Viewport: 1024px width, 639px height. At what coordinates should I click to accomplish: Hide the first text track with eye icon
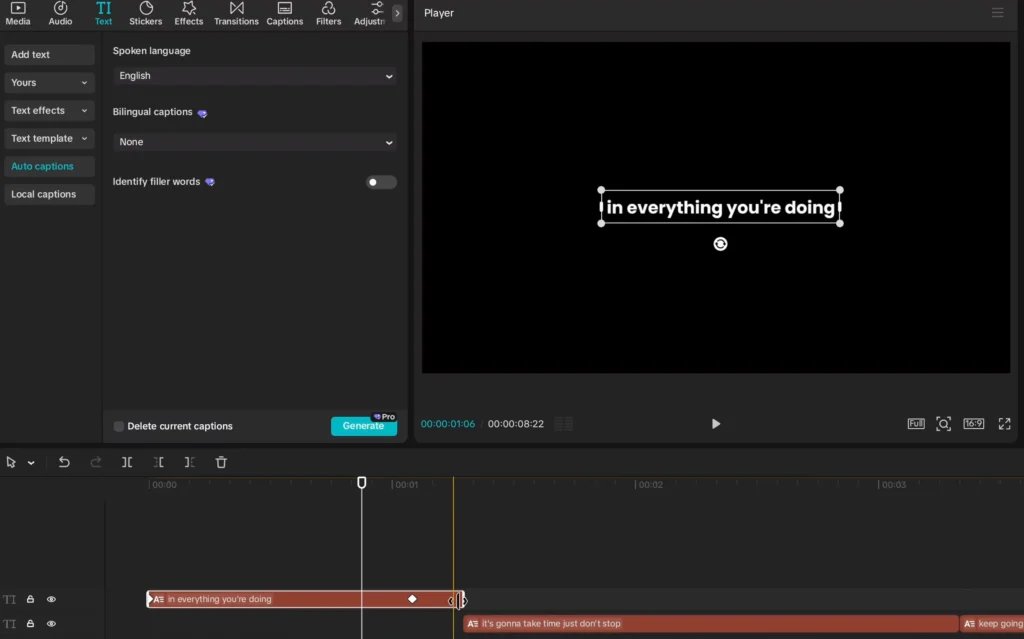[51, 599]
